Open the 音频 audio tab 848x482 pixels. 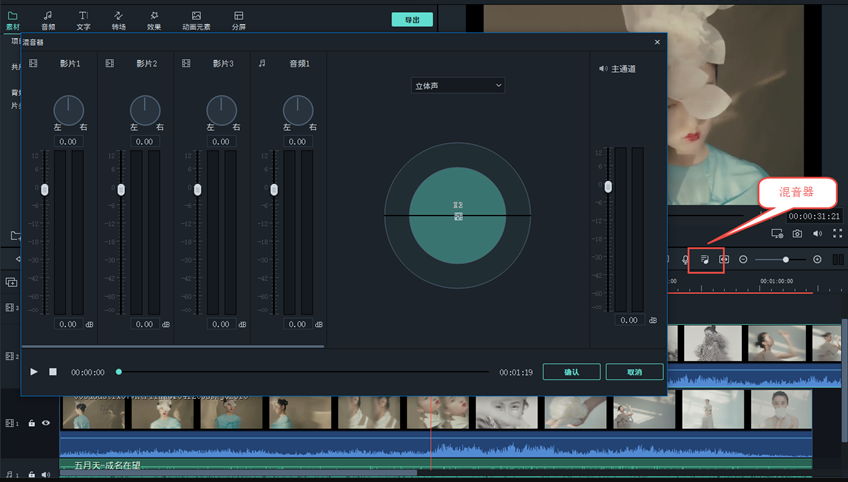pos(48,20)
